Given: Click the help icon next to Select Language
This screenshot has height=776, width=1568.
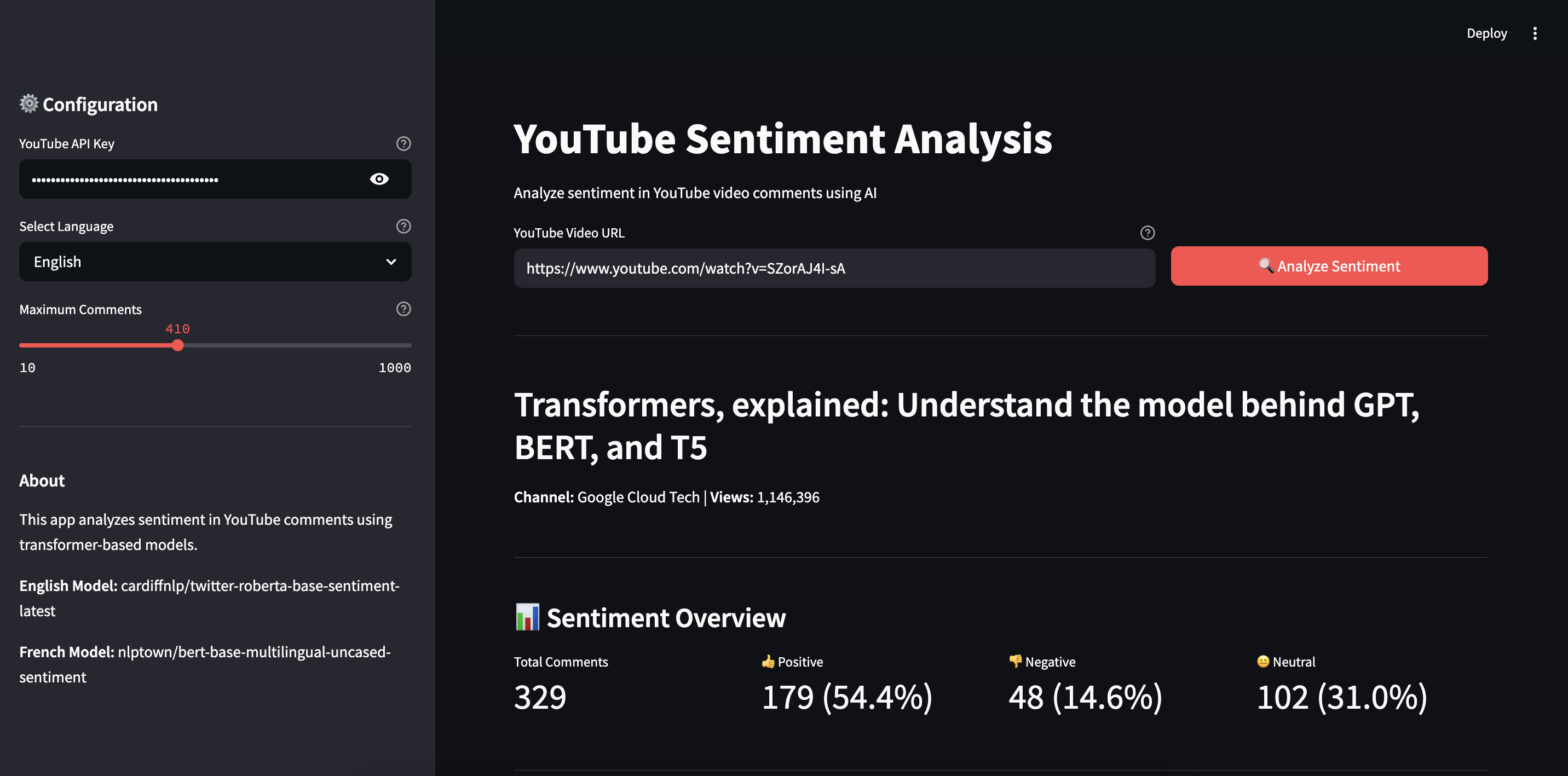Looking at the screenshot, I should click(403, 226).
